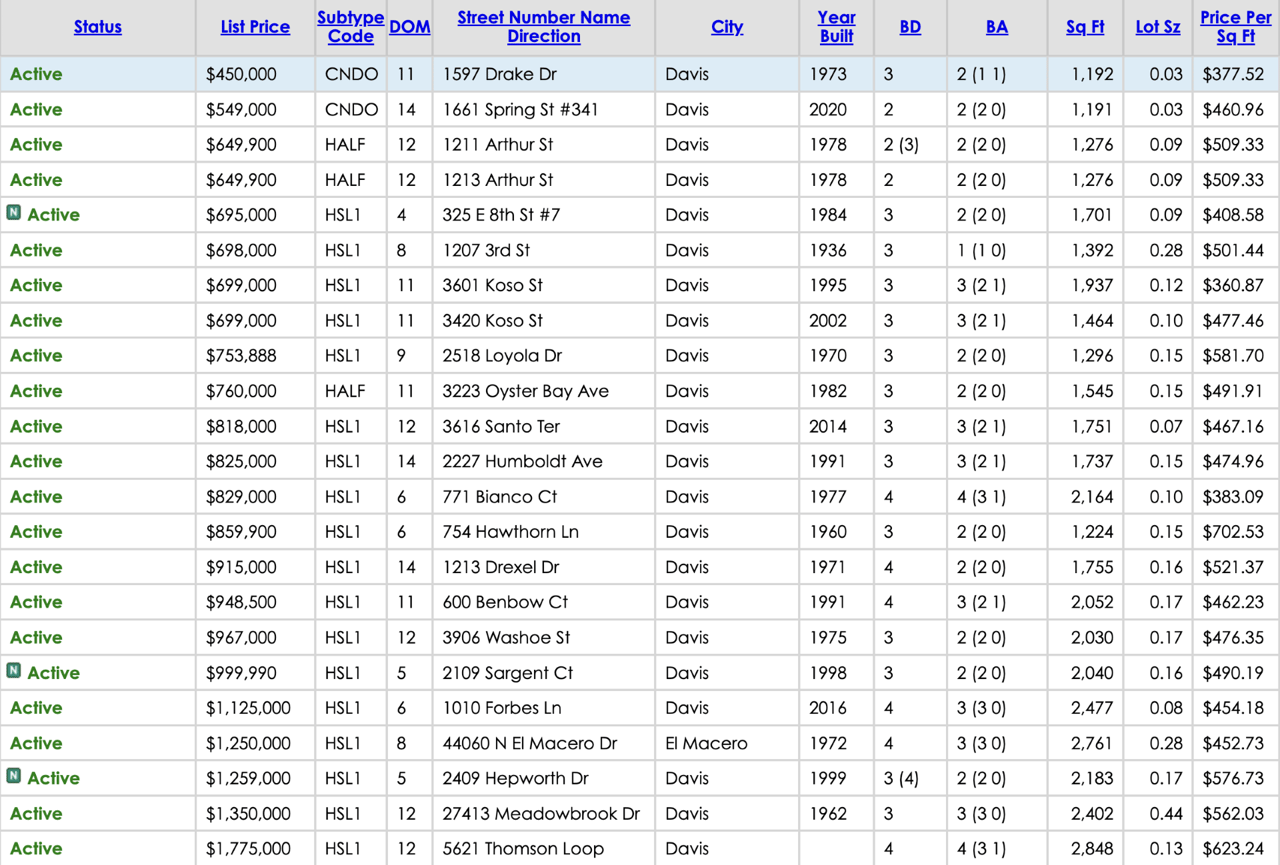Click Street Number Name Direction header
The width and height of the screenshot is (1280, 865).
(x=544, y=27)
